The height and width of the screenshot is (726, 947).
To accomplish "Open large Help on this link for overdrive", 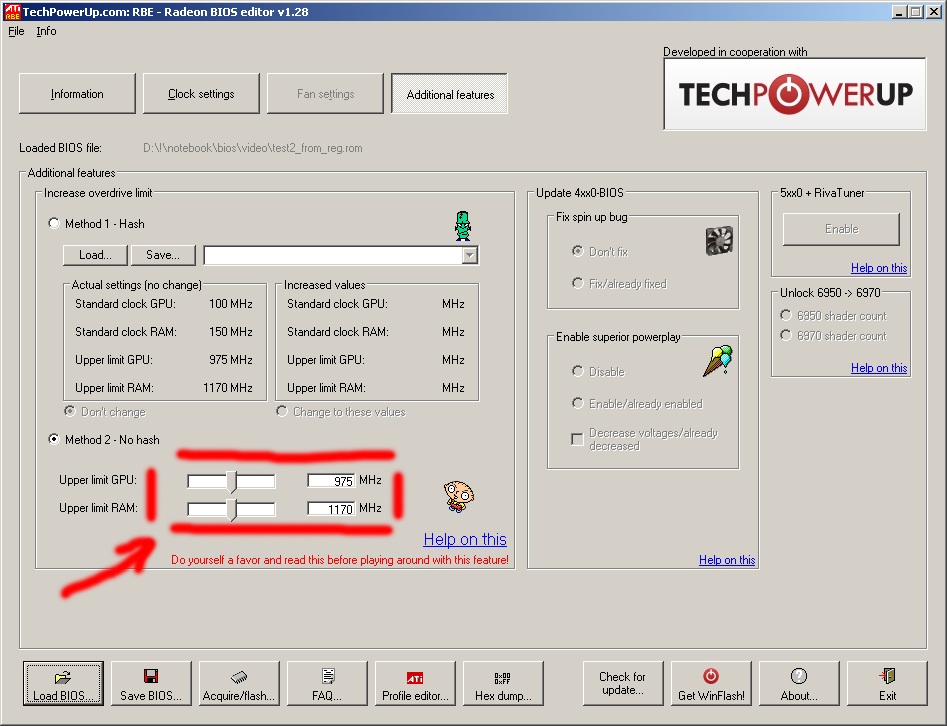I will pyautogui.click(x=465, y=539).
